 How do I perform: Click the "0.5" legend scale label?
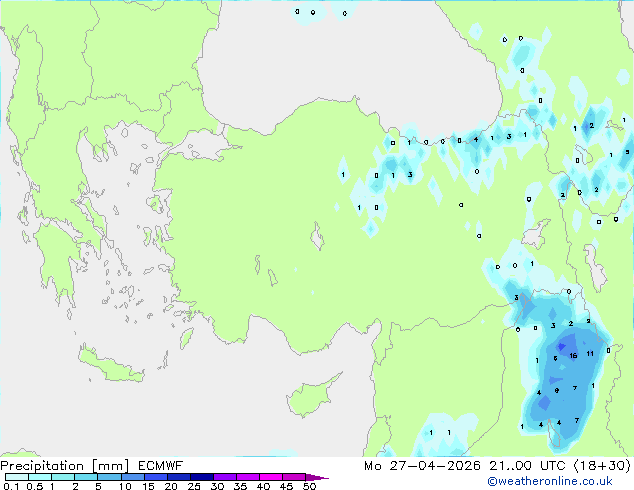(x=35, y=486)
